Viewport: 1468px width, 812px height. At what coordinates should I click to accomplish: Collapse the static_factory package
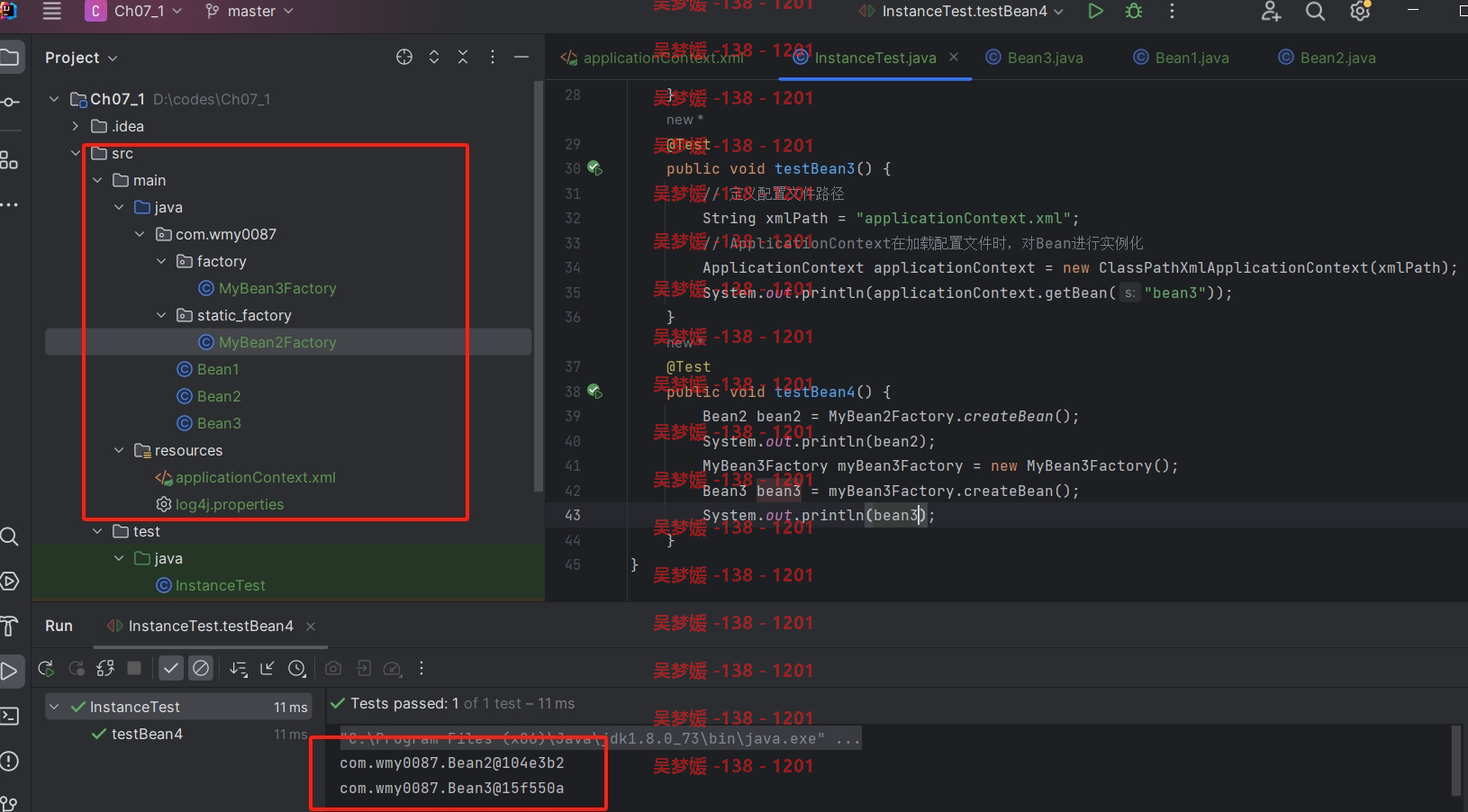[x=161, y=315]
